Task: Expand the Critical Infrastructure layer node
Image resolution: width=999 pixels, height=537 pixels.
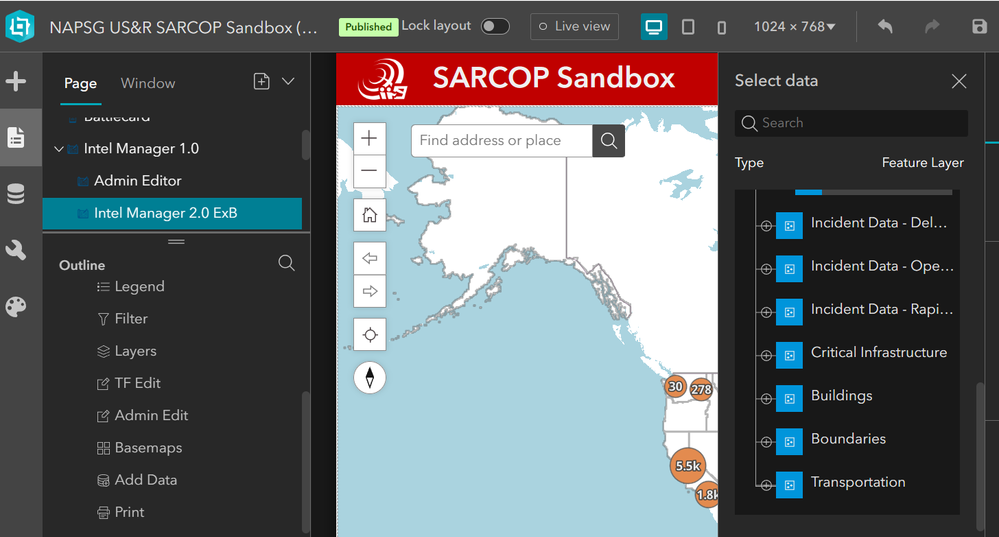Action: [x=766, y=355]
